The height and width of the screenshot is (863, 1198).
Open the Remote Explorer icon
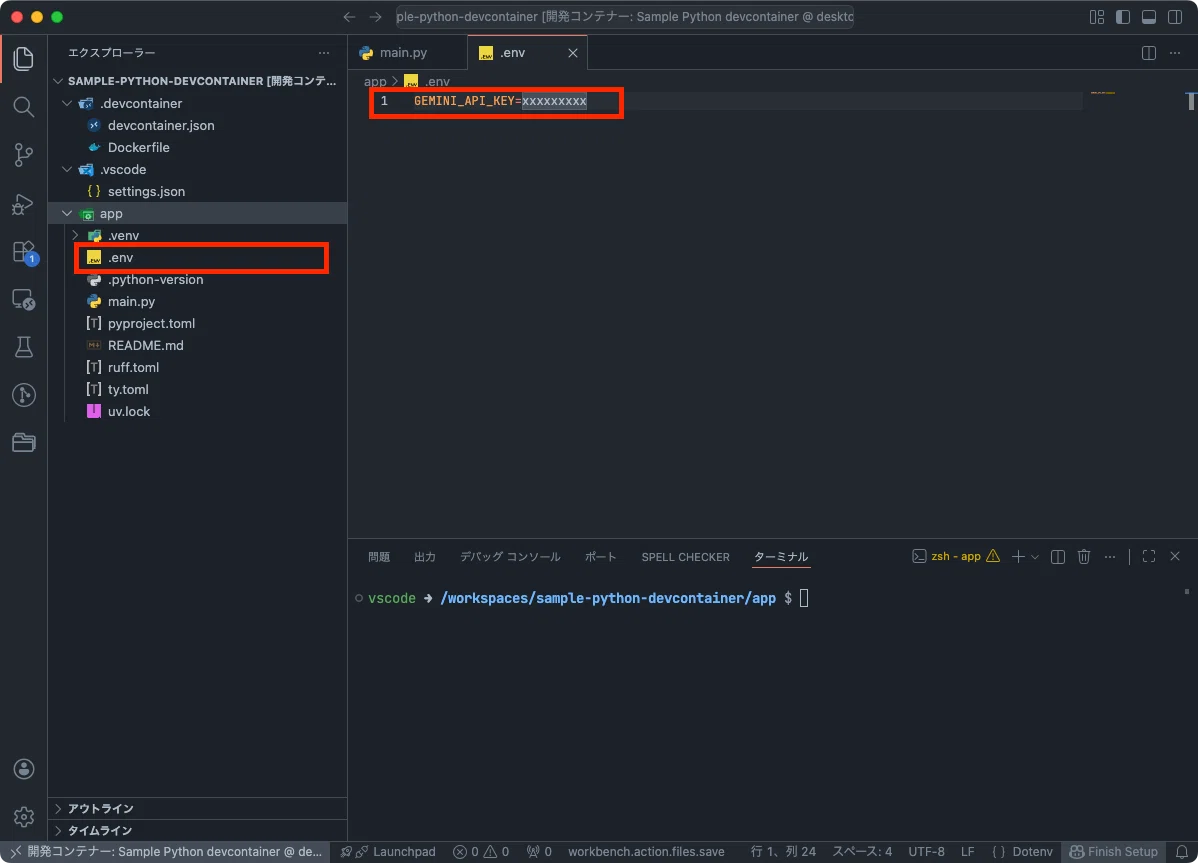24,299
